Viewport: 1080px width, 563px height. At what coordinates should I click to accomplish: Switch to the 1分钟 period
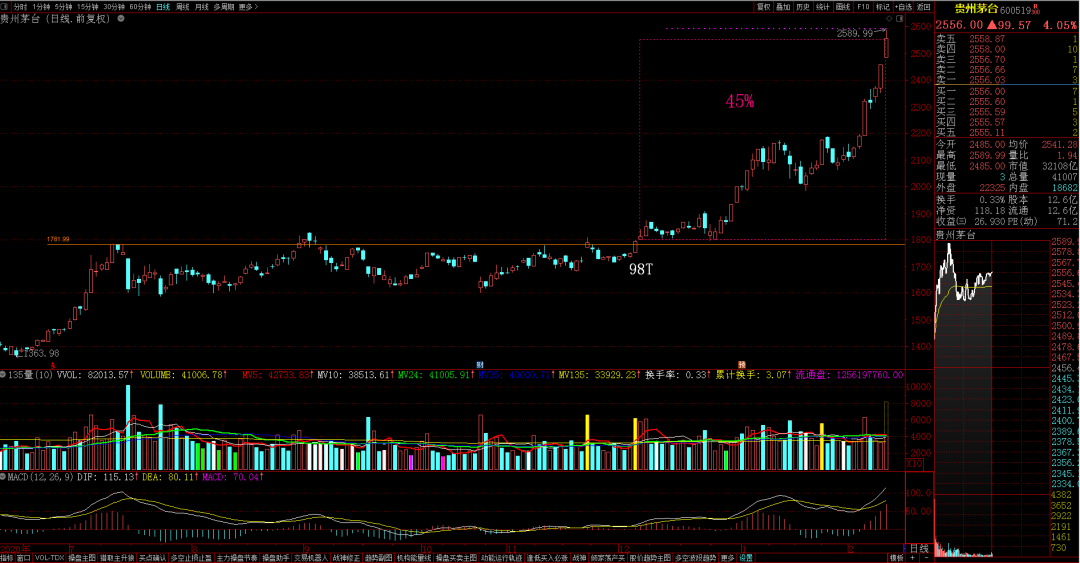pyautogui.click(x=41, y=7)
